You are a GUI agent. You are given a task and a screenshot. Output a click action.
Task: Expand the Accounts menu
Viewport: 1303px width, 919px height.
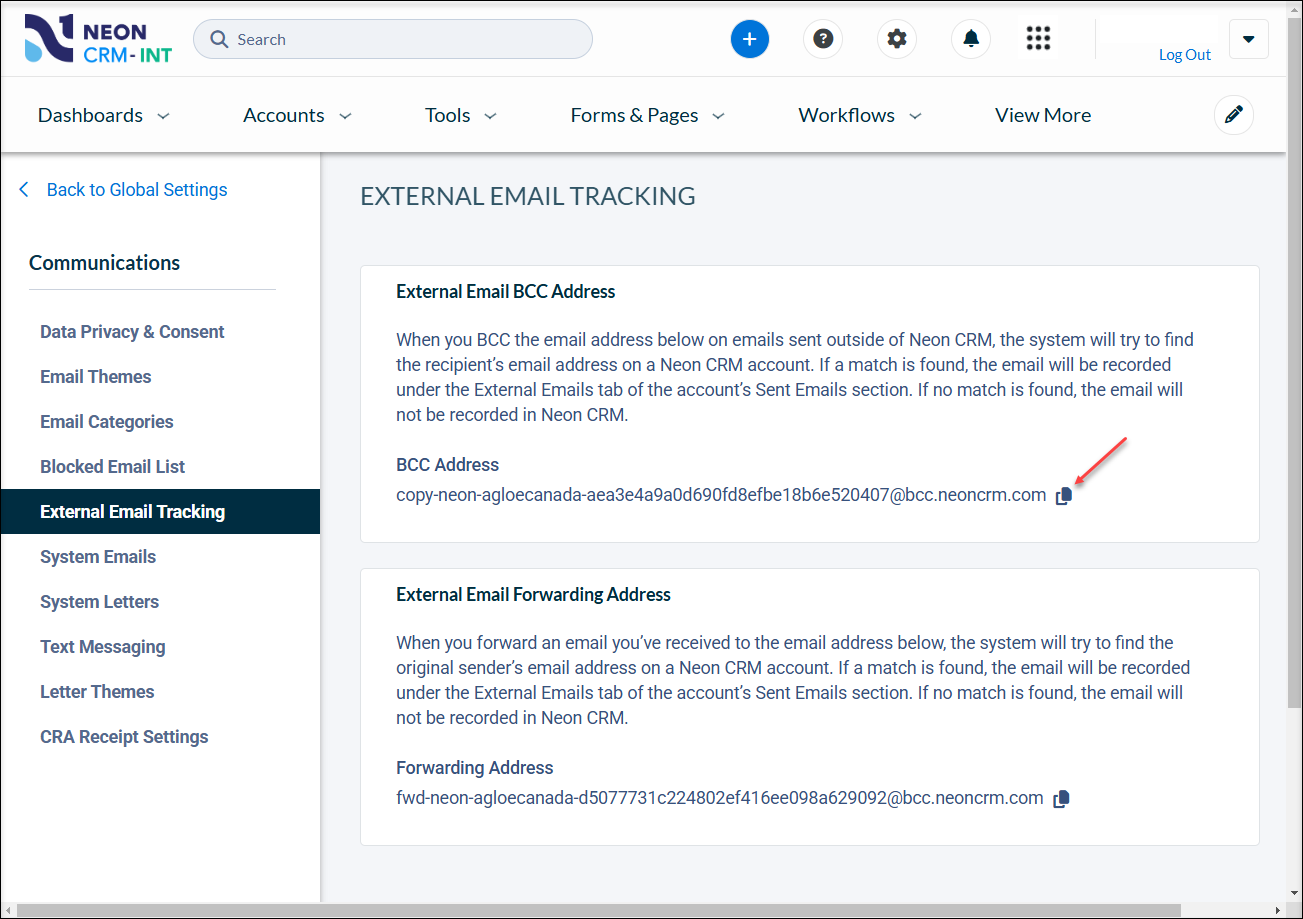pos(297,115)
